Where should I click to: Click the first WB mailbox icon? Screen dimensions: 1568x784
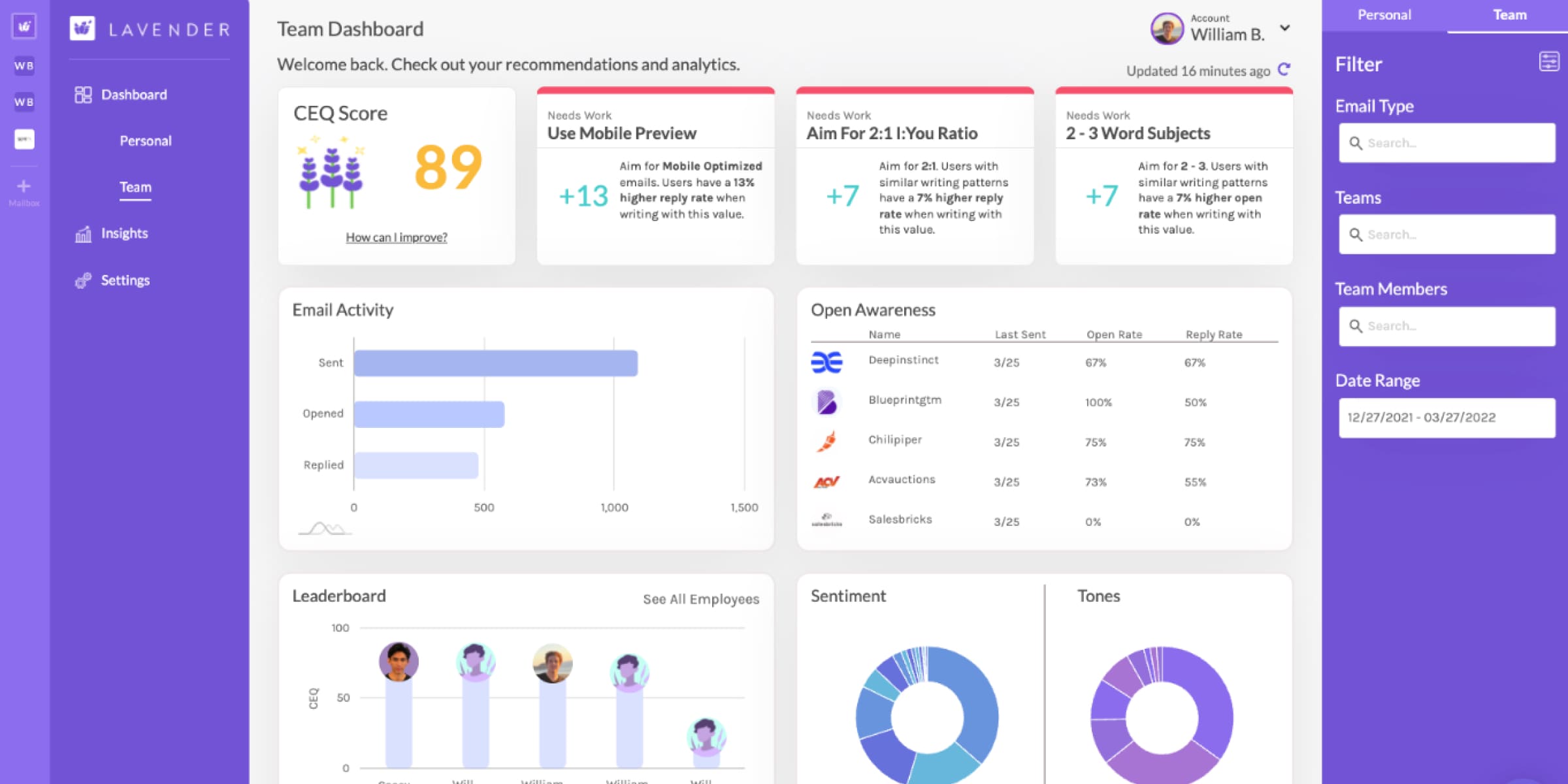pos(24,65)
